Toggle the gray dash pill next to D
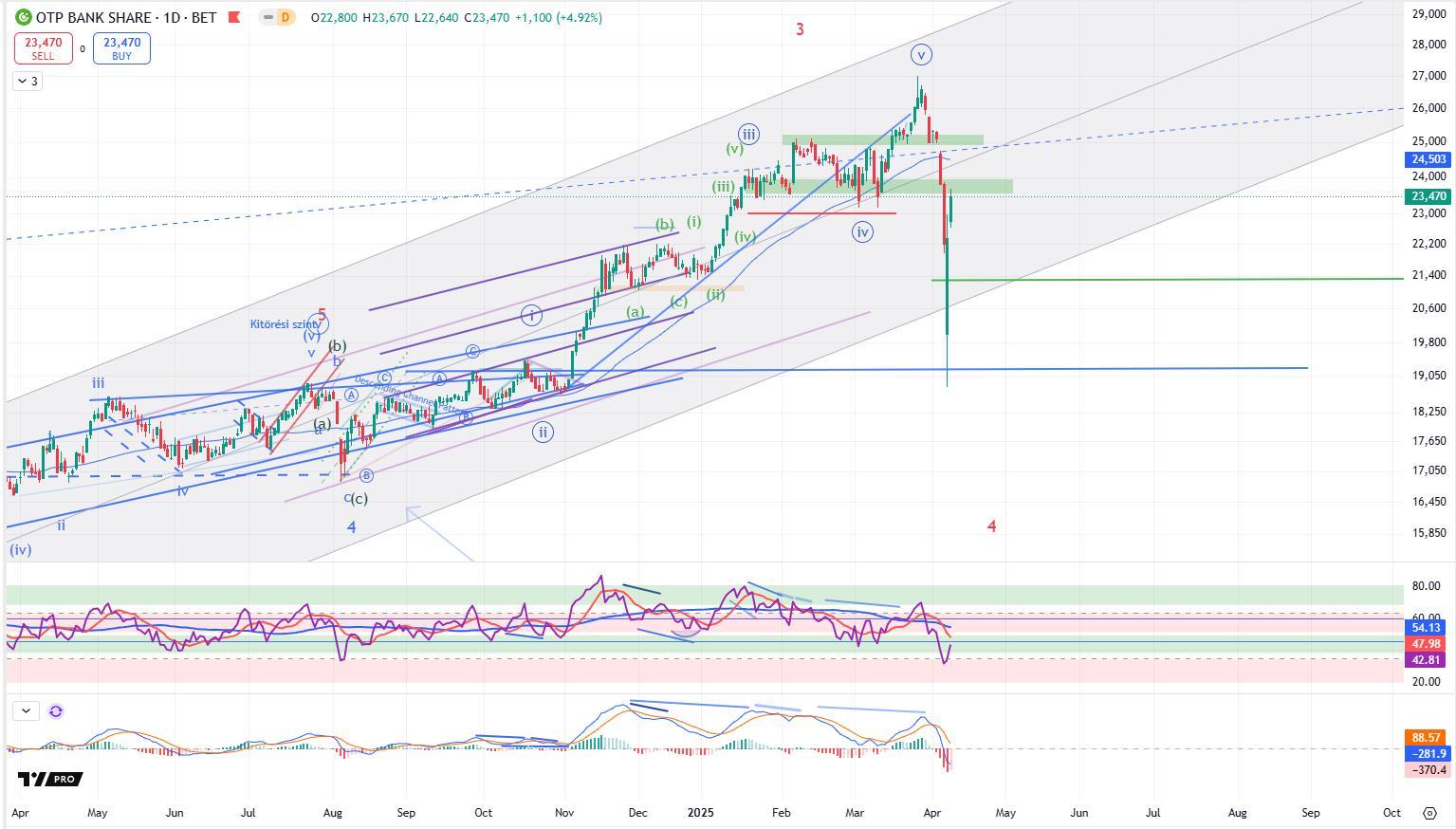This screenshot has height=829, width=1456. coord(268,17)
